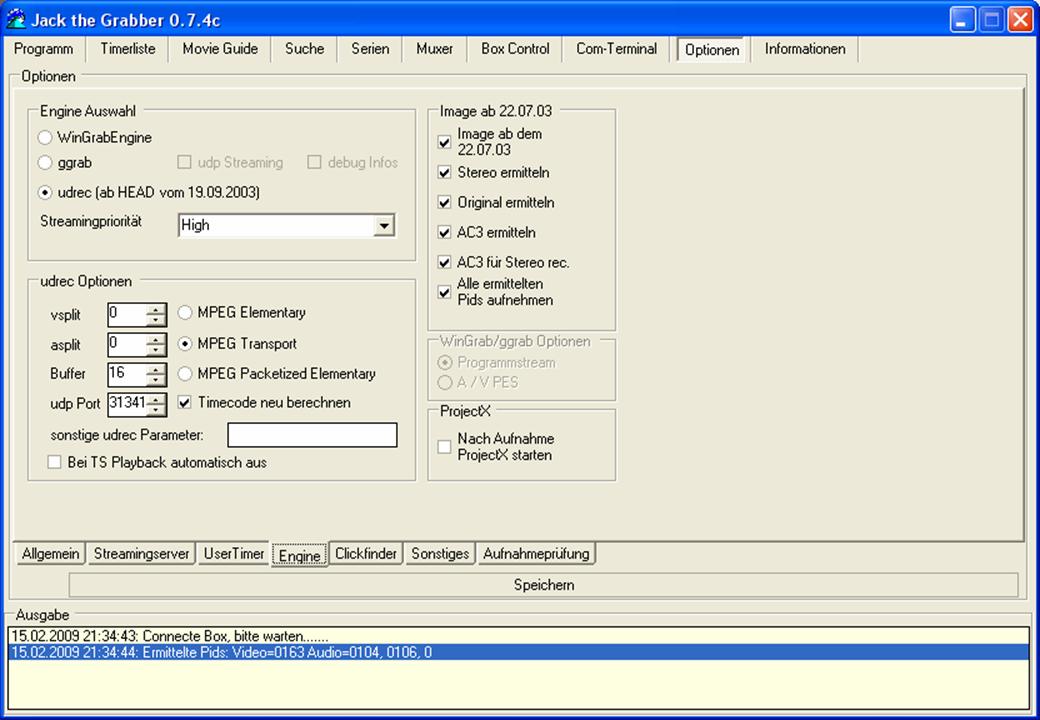Select MPEG Elementary format

pos(185,312)
